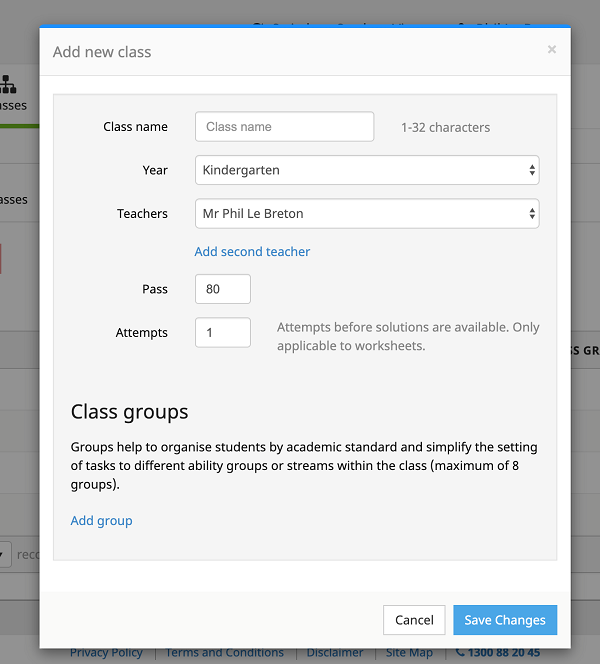The image size is (600, 664).
Task: Expand the Teachers dropdown
Action: (366, 213)
